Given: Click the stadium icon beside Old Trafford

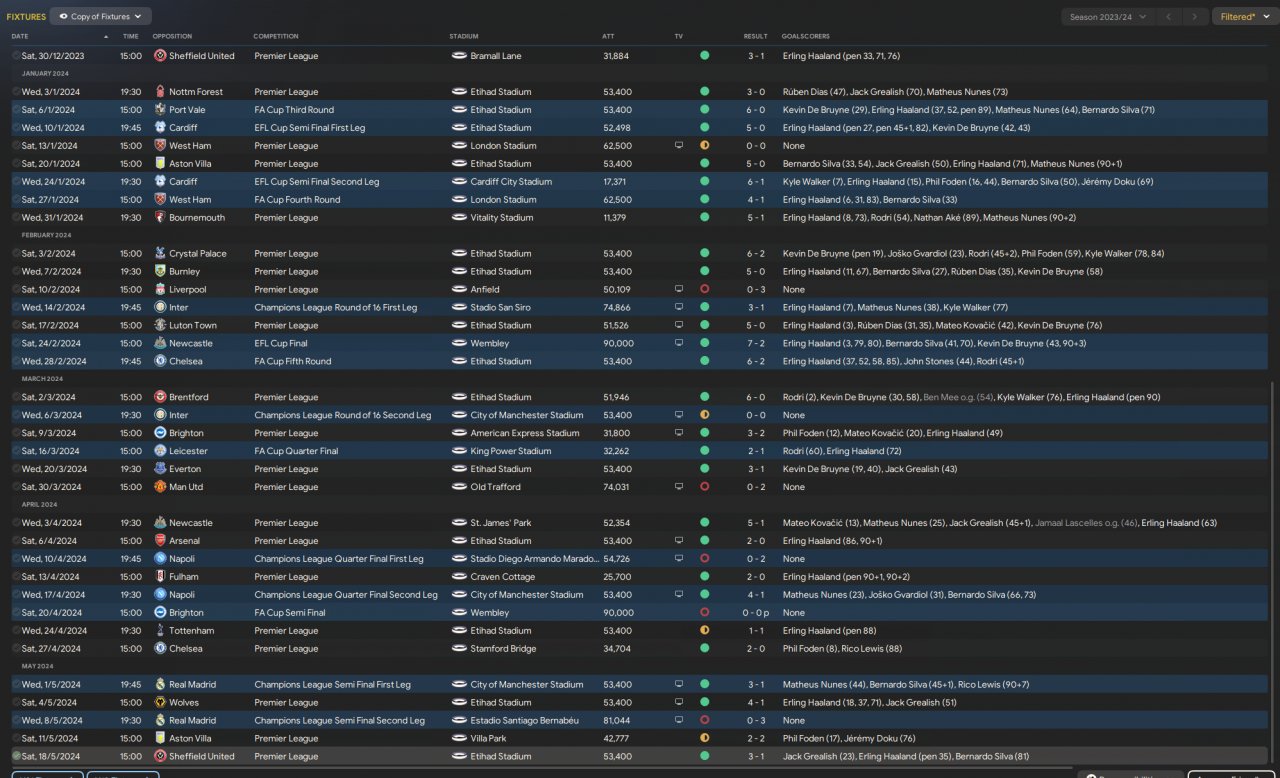Looking at the screenshot, I should pos(459,487).
